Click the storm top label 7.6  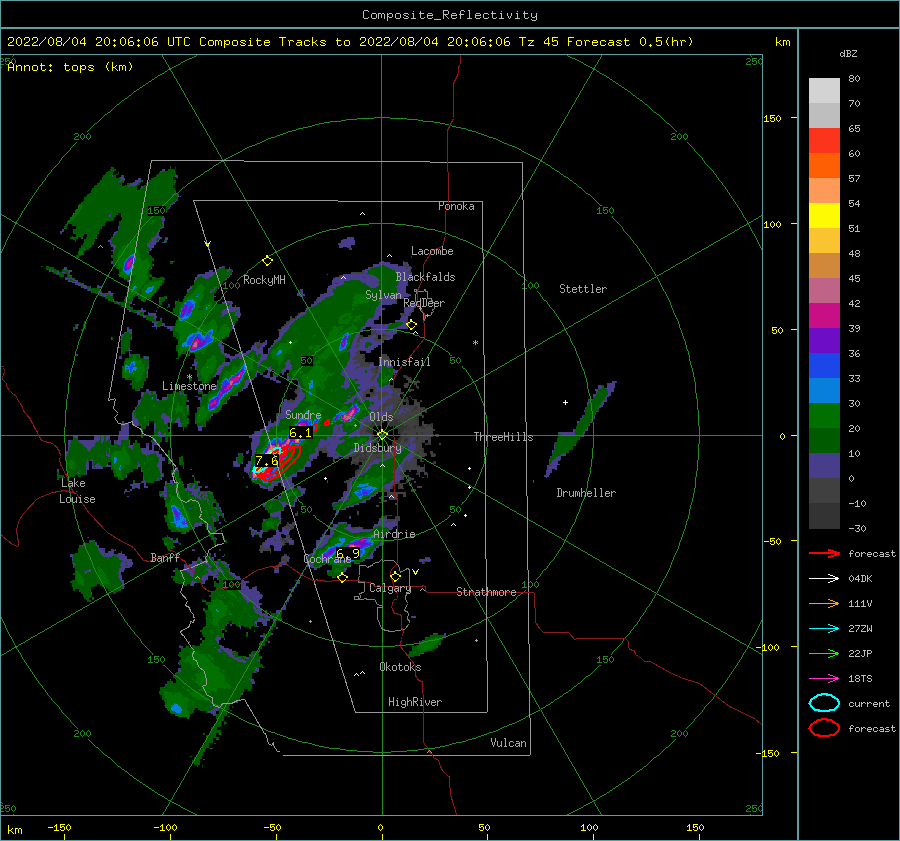(266, 460)
